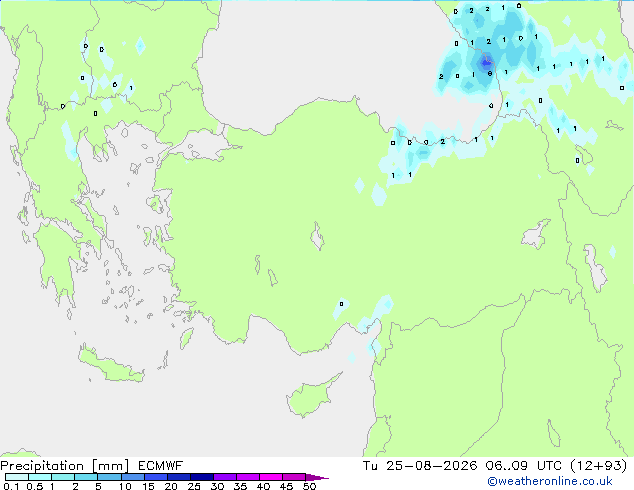Click the ECMWF model label
Viewport: 634px width, 490px height.
pyautogui.click(x=161, y=466)
